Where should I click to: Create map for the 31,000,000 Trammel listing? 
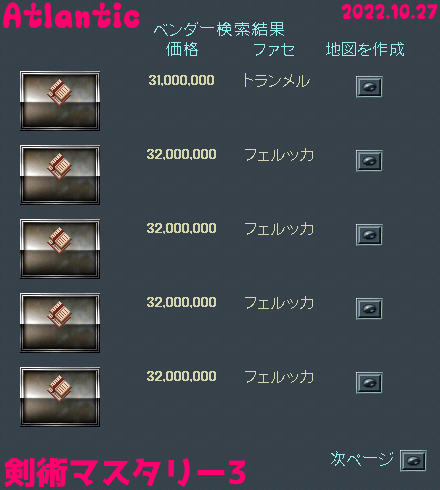[x=369, y=87]
